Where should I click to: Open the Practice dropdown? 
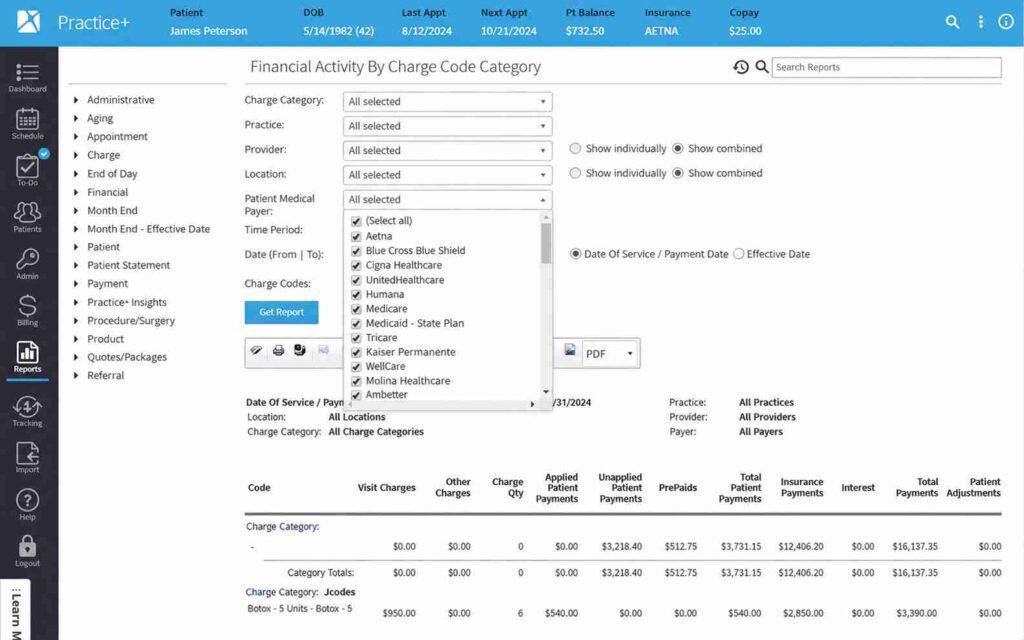(447, 126)
